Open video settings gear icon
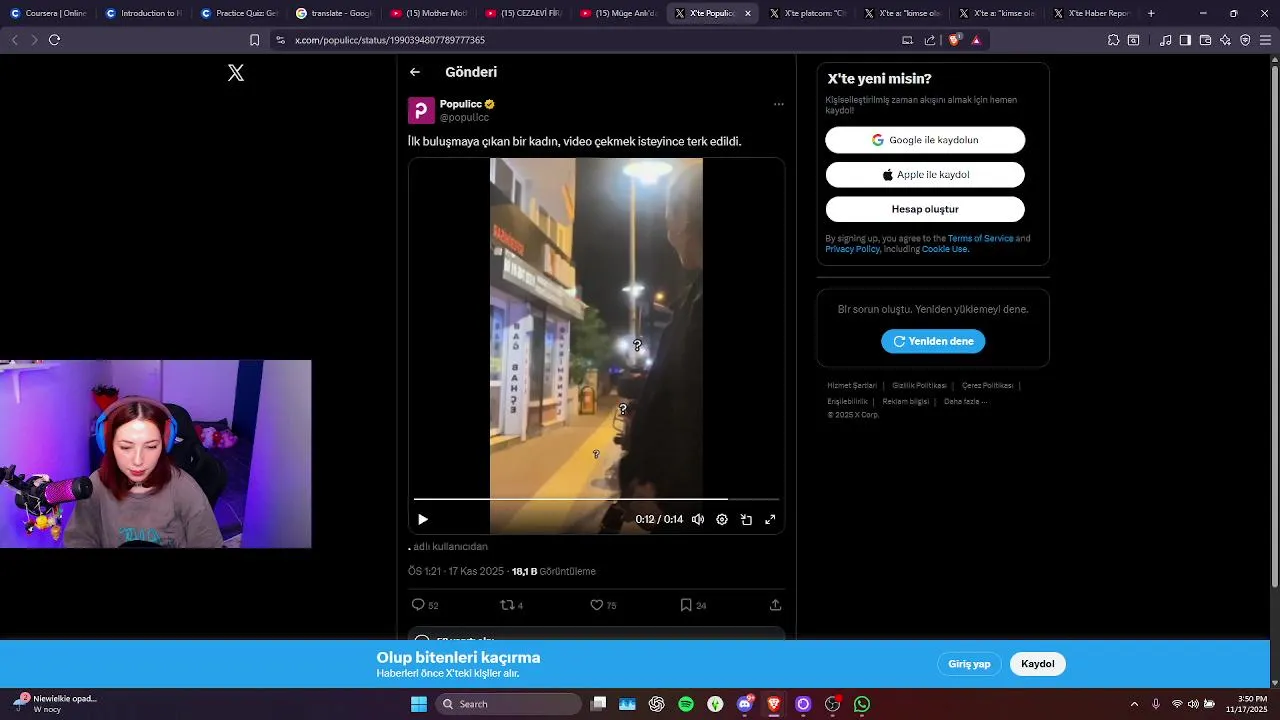Screen dimensions: 1280x720 pyautogui.click(x=722, y=519)
